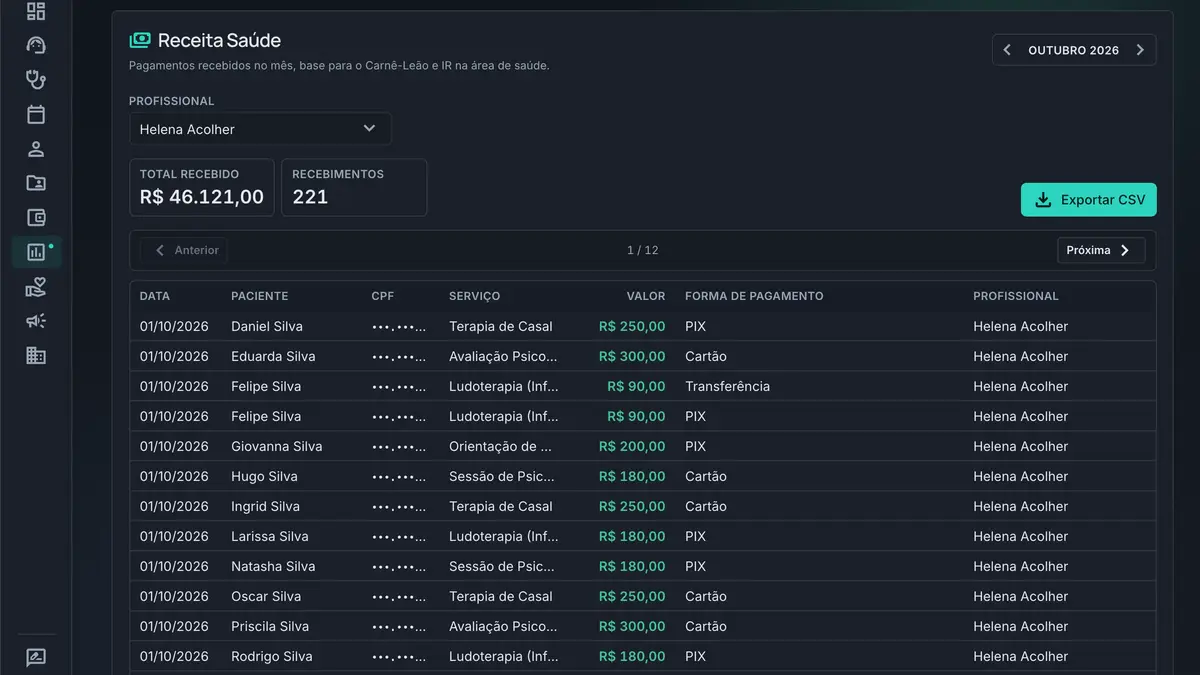Open the calendar icon in sidebar

(x=36, y=114)
